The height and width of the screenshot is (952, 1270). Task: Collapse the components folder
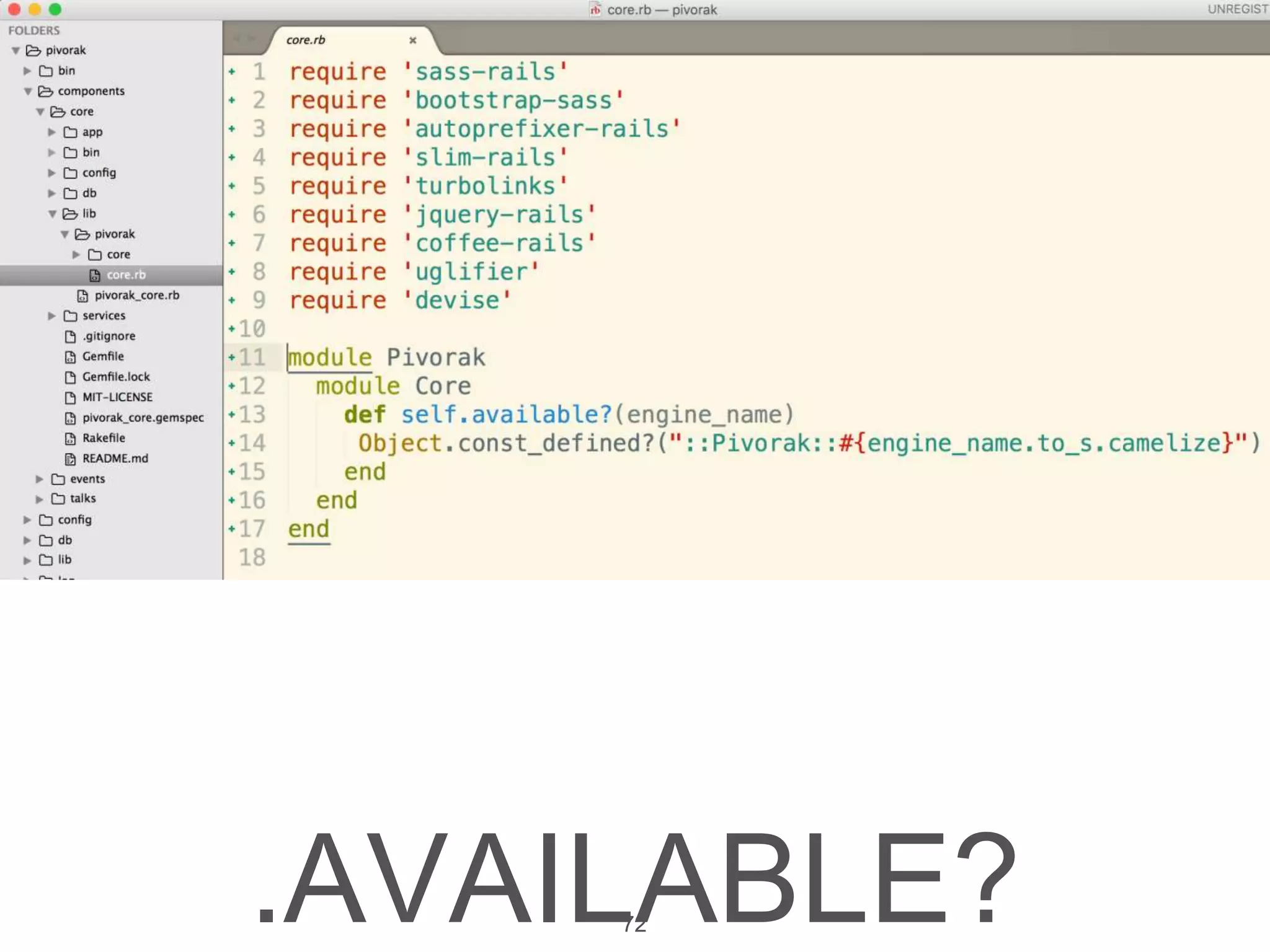[x=28, y=92]
